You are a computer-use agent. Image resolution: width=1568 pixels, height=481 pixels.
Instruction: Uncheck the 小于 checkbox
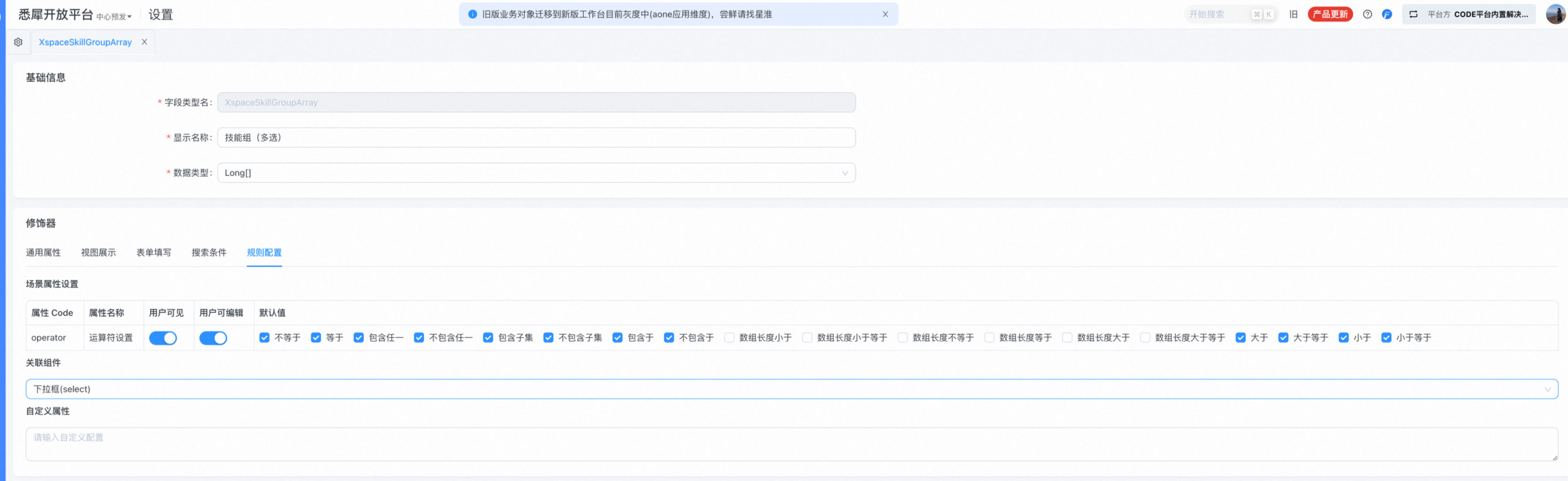click(1344, 337)
